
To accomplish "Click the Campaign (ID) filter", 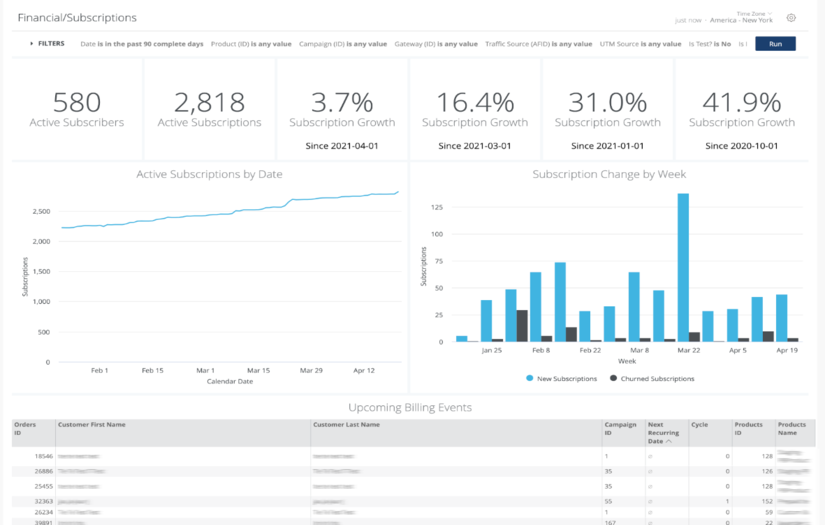I will (341, 44).
